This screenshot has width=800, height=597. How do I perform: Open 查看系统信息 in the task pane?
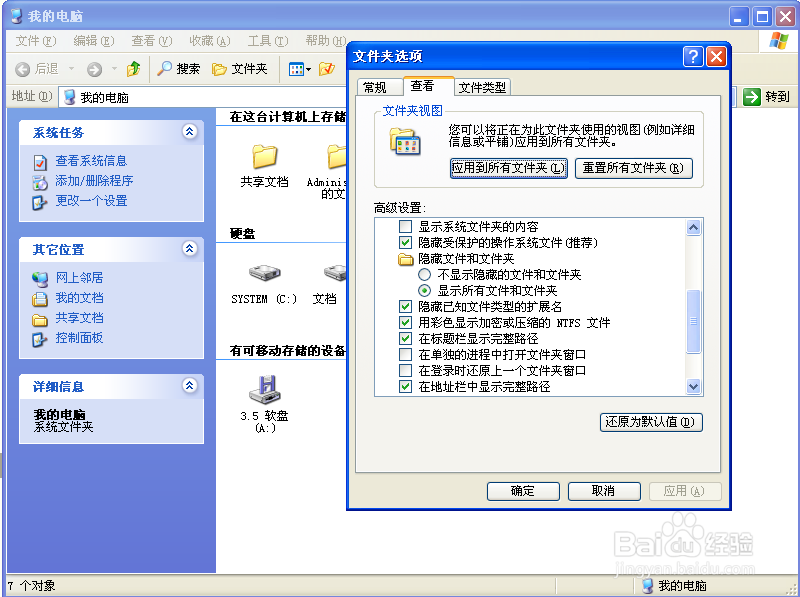coord(91,161)
